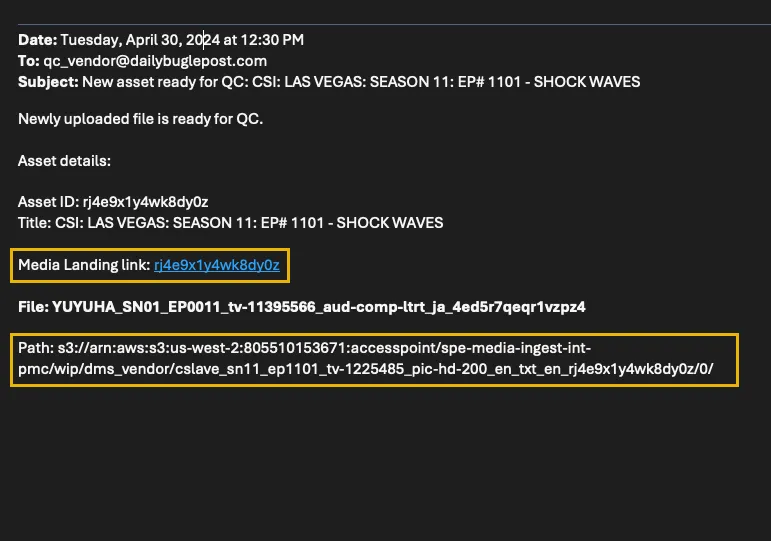771x541 pixels.
Task: Click the "Asset details:" heading
Action: coord(64,161)
